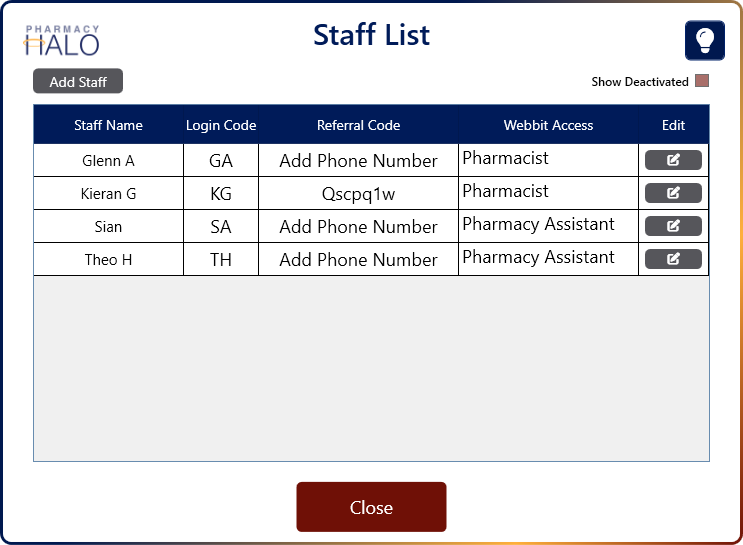Click the edit icon for Sian

click(673, 226)
